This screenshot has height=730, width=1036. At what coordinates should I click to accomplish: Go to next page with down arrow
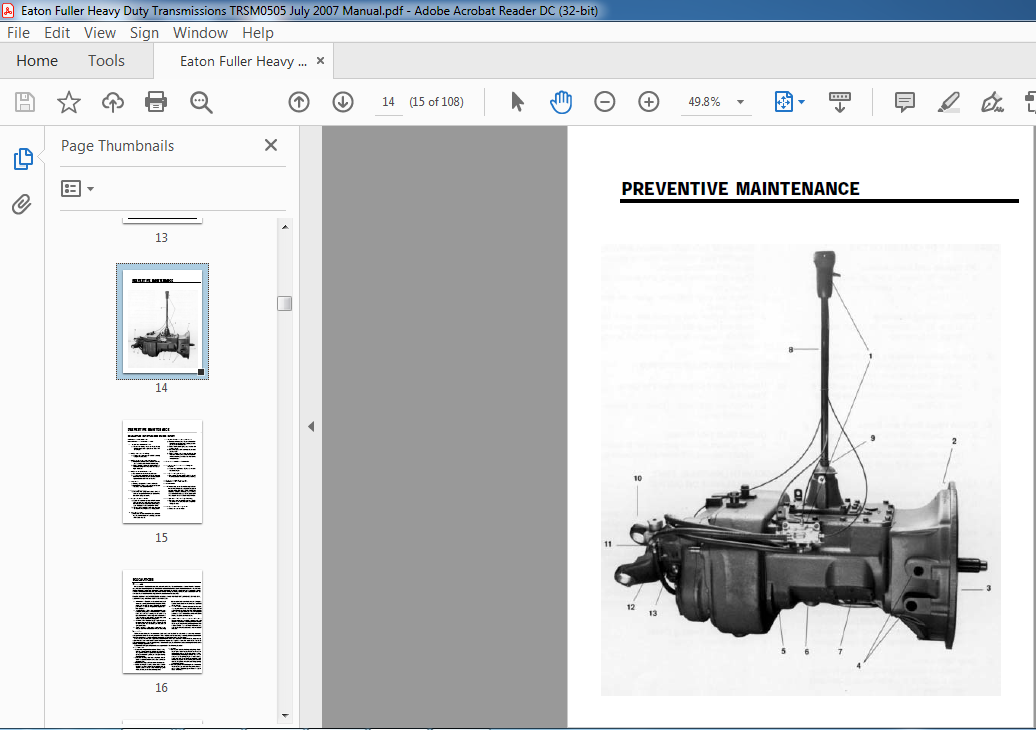click(x=343, y=102)
